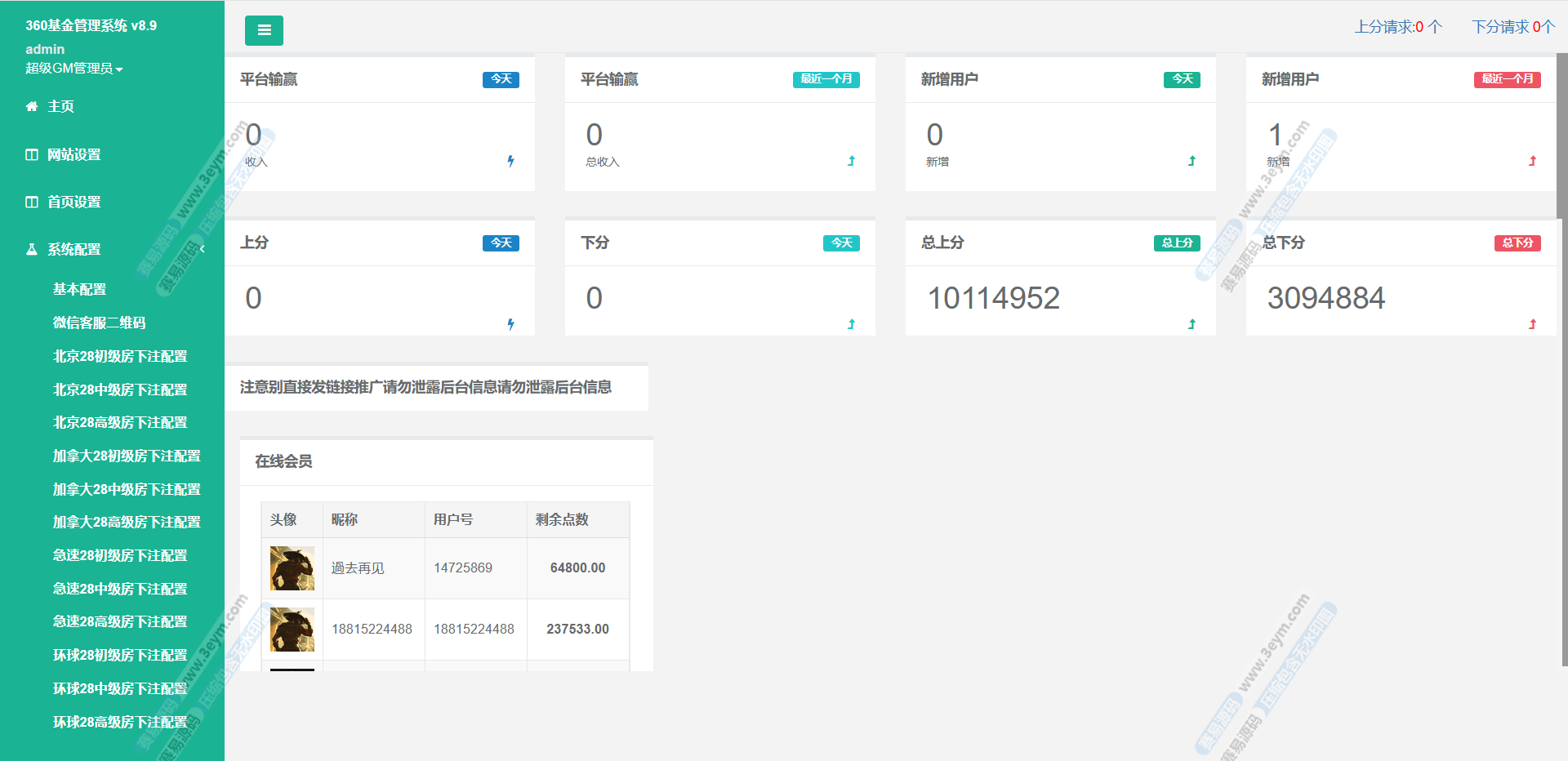Click the lightning bolt icon in 平台输赢 today card

(x=510, y=161)
